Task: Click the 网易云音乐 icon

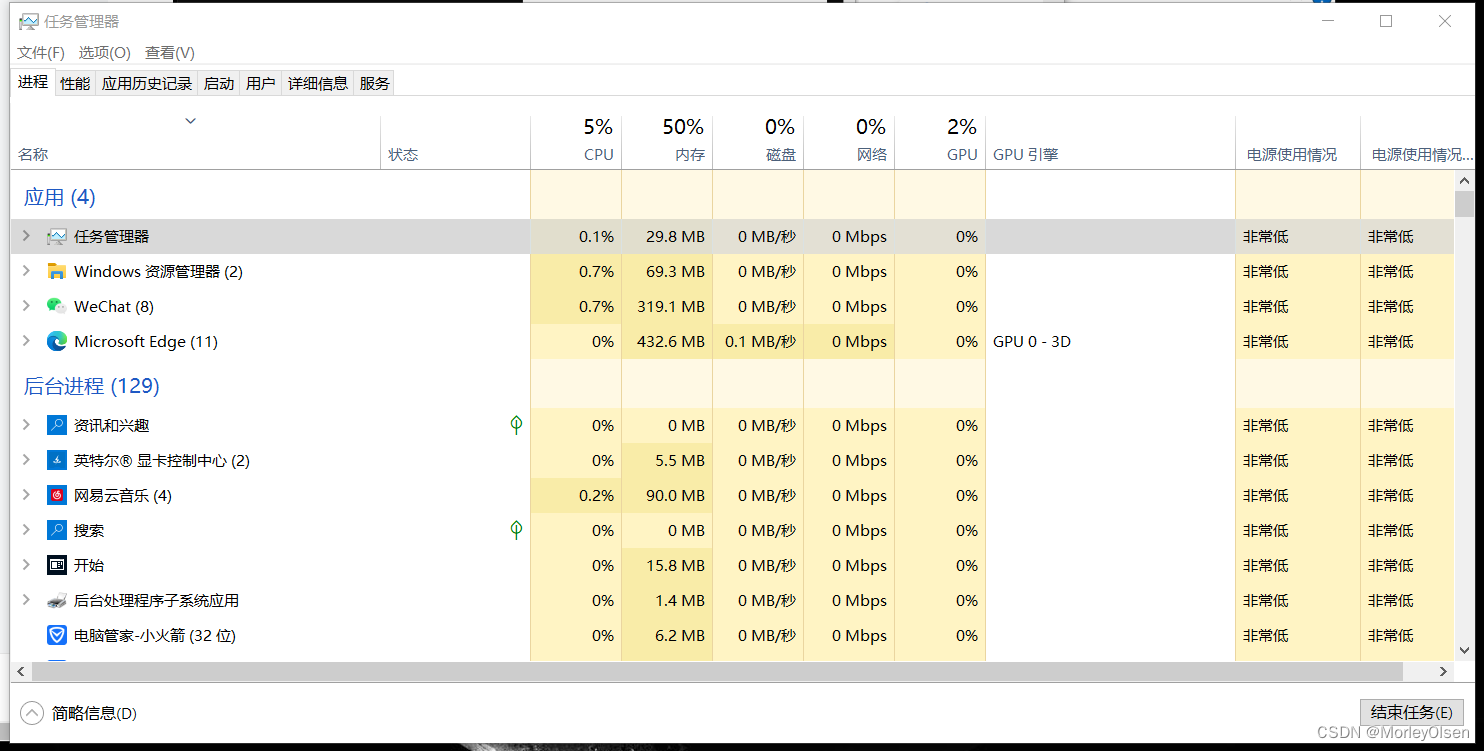Action: coord(57,495)
